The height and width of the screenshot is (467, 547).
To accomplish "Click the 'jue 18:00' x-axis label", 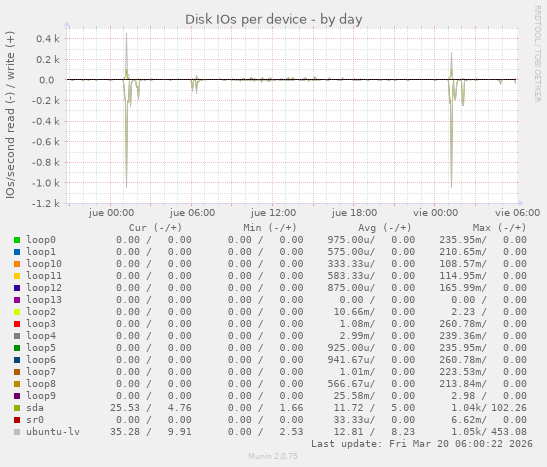I will (354, 213).
